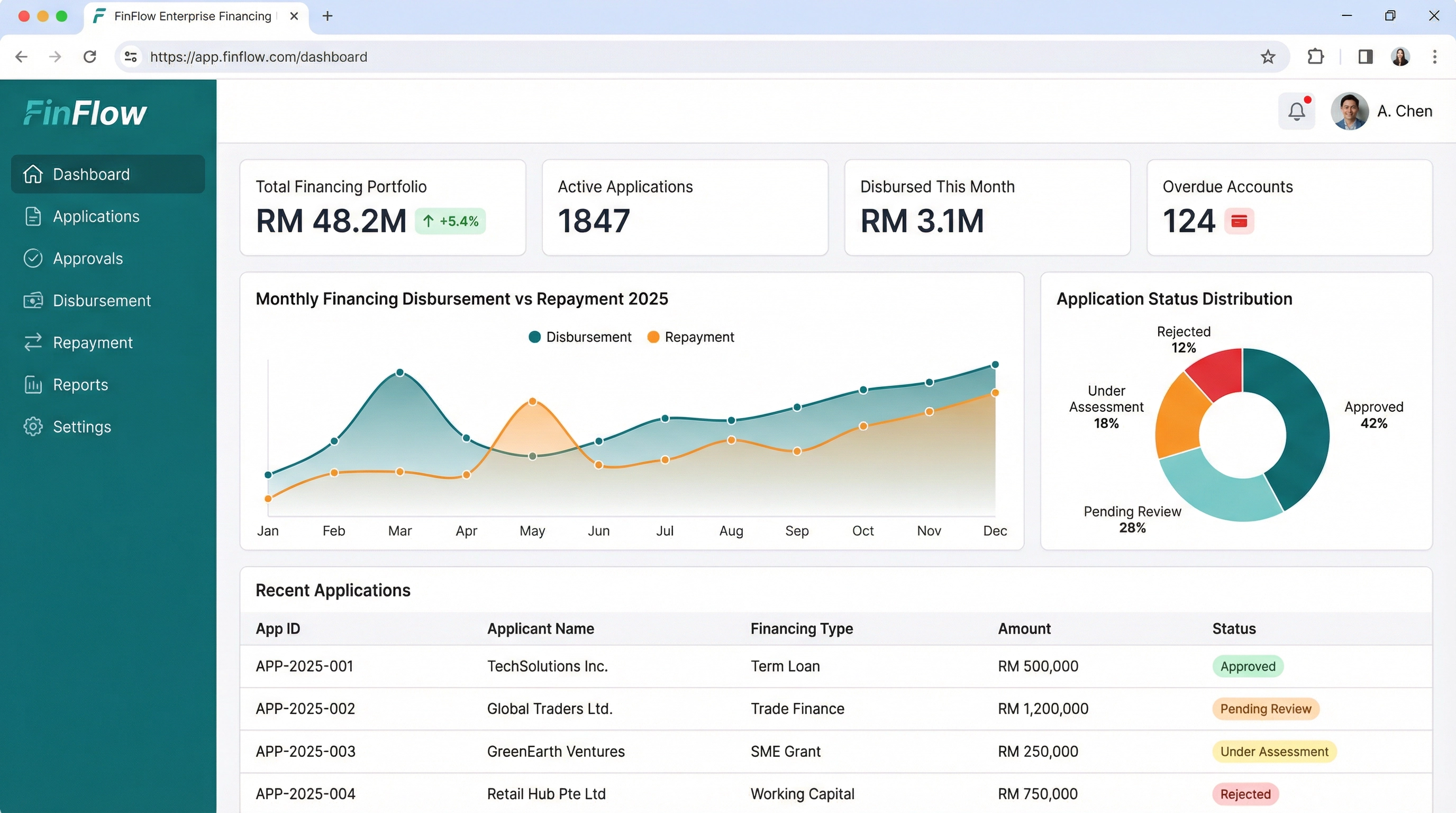Select the Reports sidebar icon
Image resolution: width=1456 pixels, height=813 pixels.
(33, 384)
